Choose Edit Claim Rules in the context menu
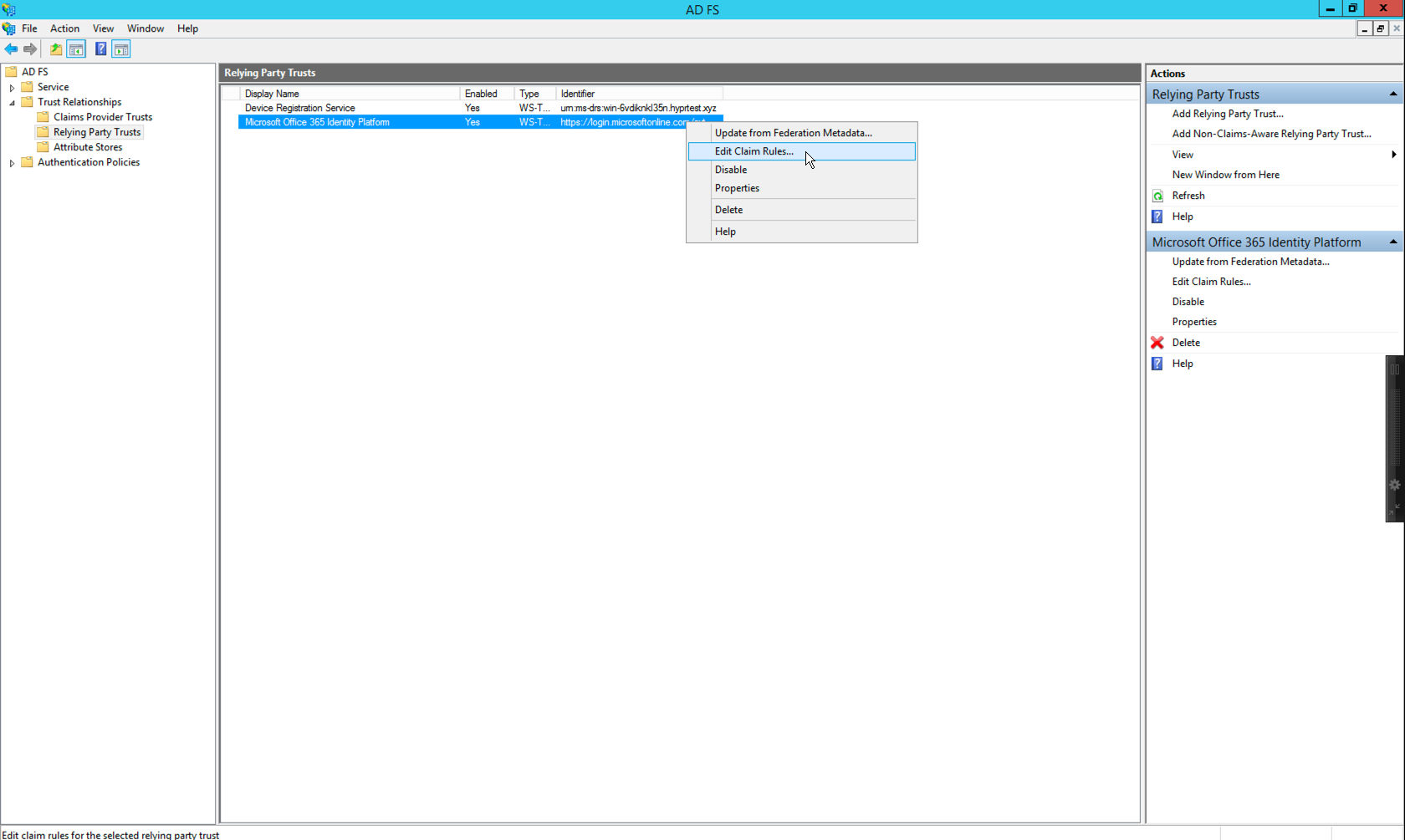The width and height of the screenshot is (1405, 840). (802, 151)
